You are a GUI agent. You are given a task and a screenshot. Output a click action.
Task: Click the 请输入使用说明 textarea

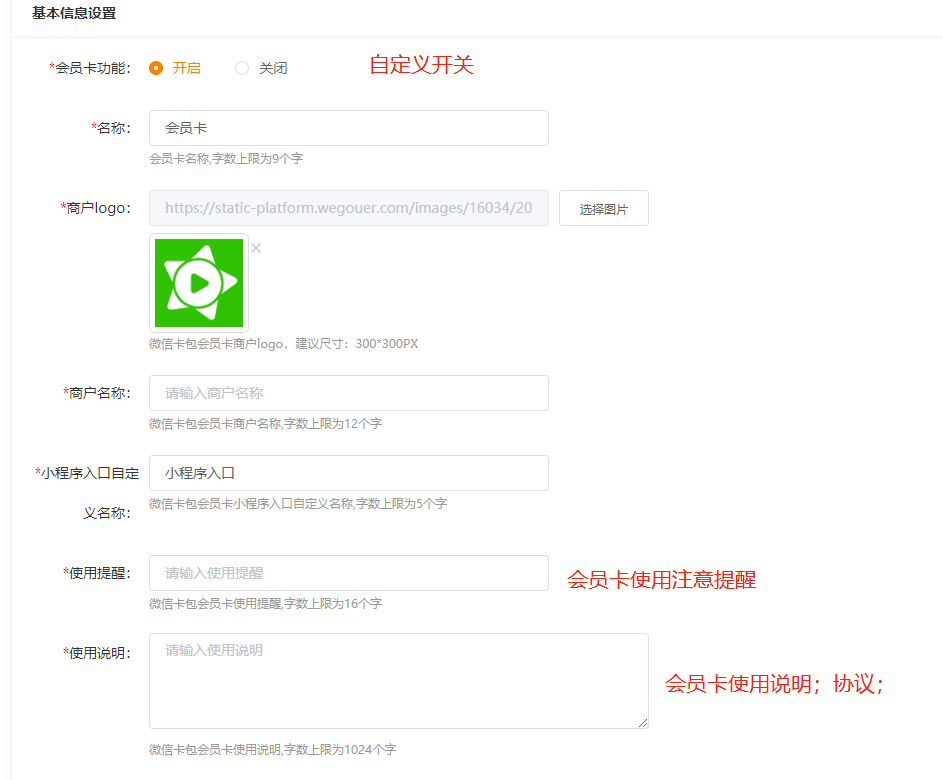click(399, 681)
